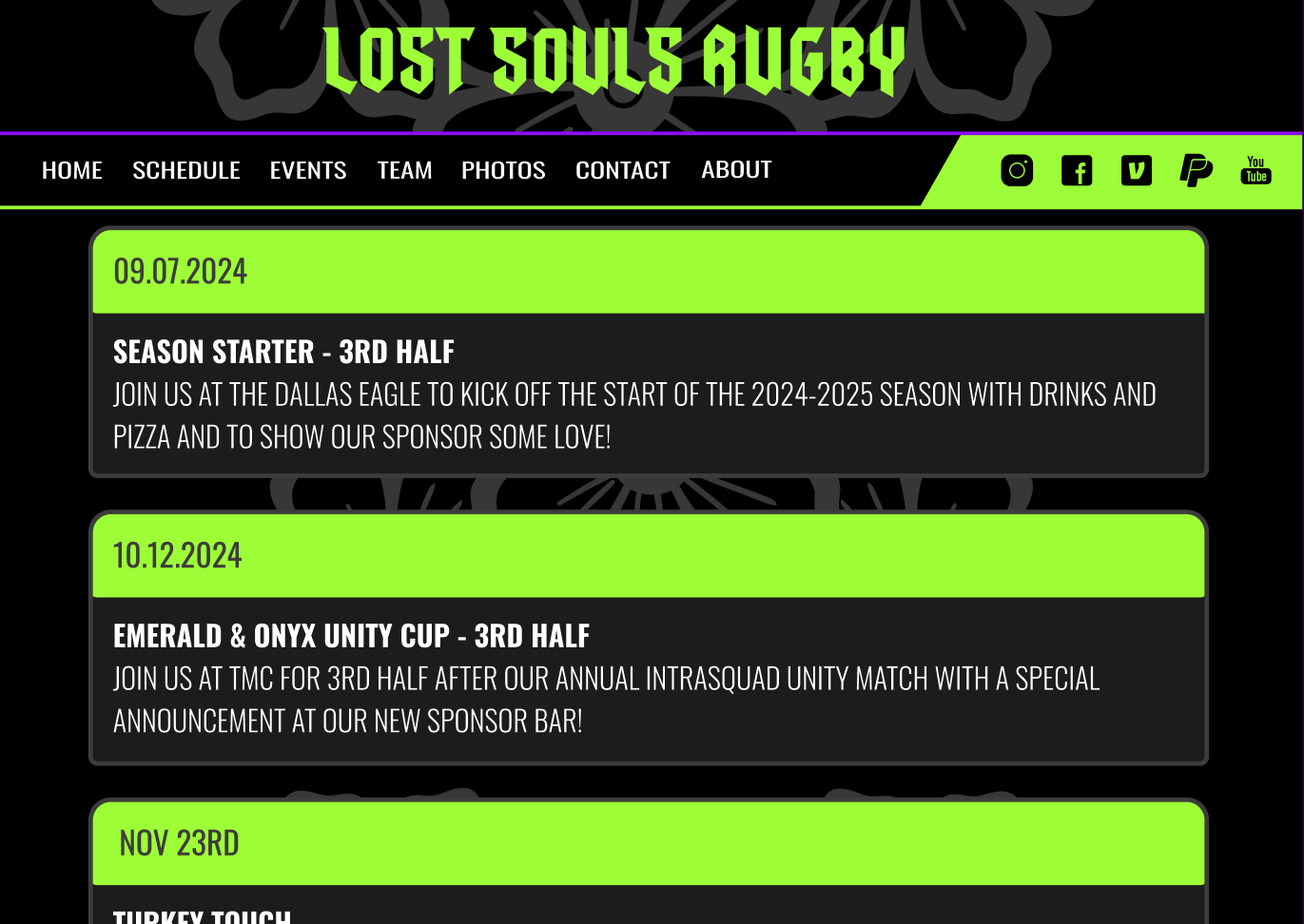Click the Nov 23rd event header

pyautogui.click(x=180, y=843)
